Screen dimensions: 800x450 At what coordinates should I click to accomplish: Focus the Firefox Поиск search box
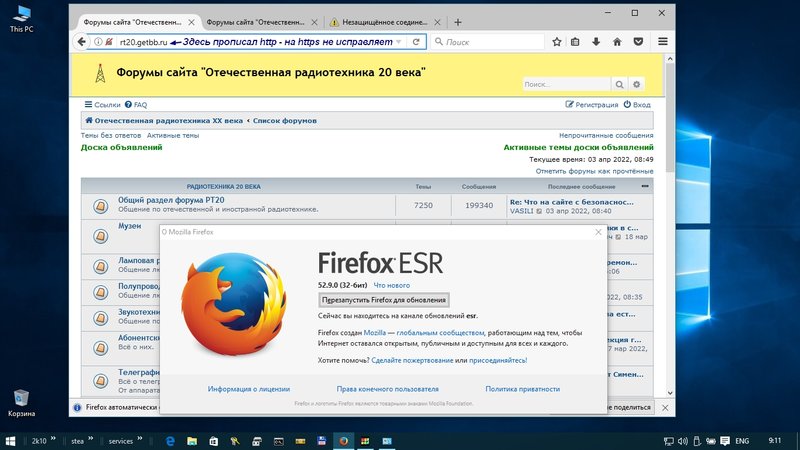[x=487, y=42]
